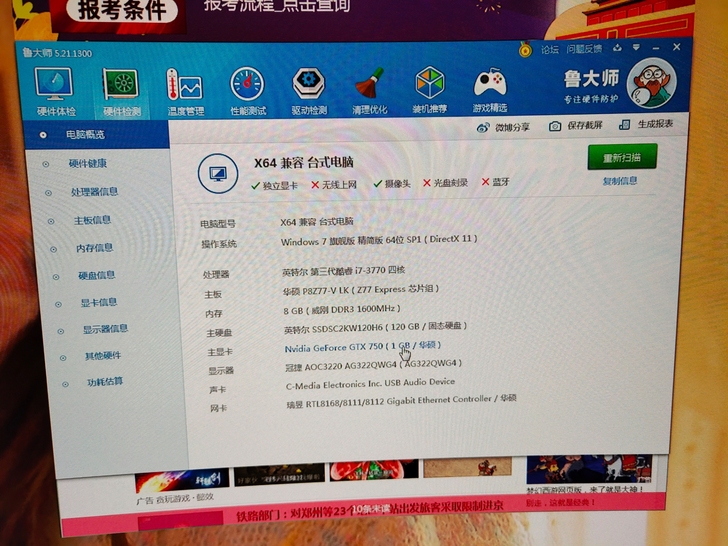Click 报考条件 banner in background window
Image resolution: width=728 pixels, height=546 pixels.
(x=120, y=9)
